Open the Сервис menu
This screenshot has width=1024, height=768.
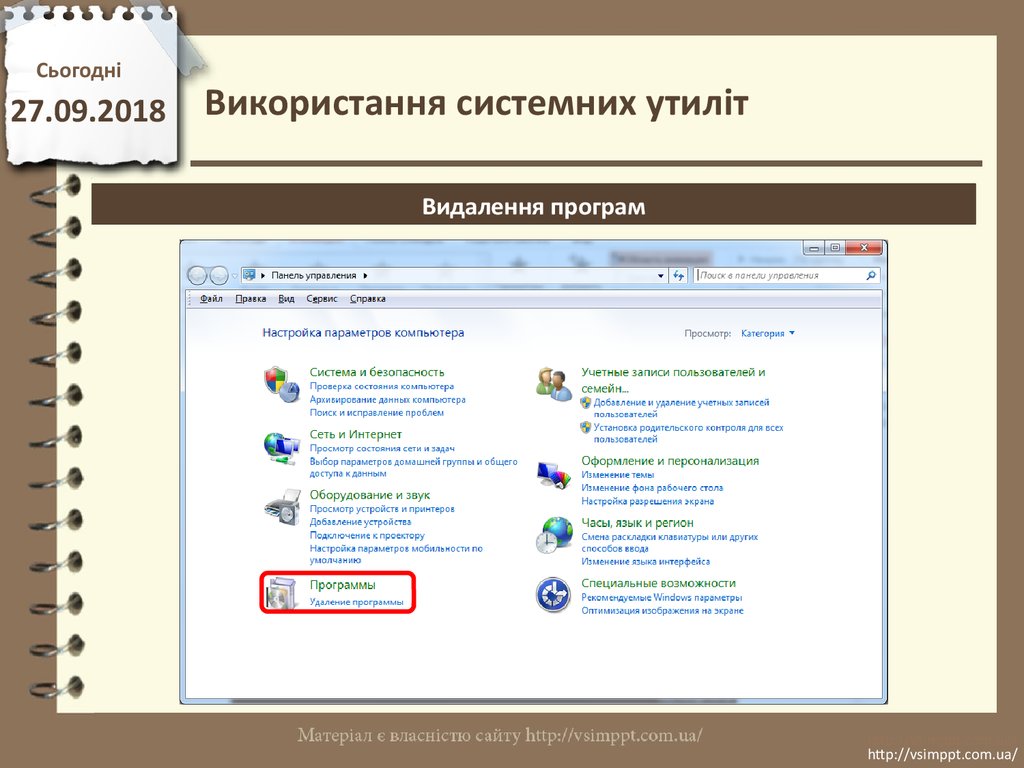point(322,299)
